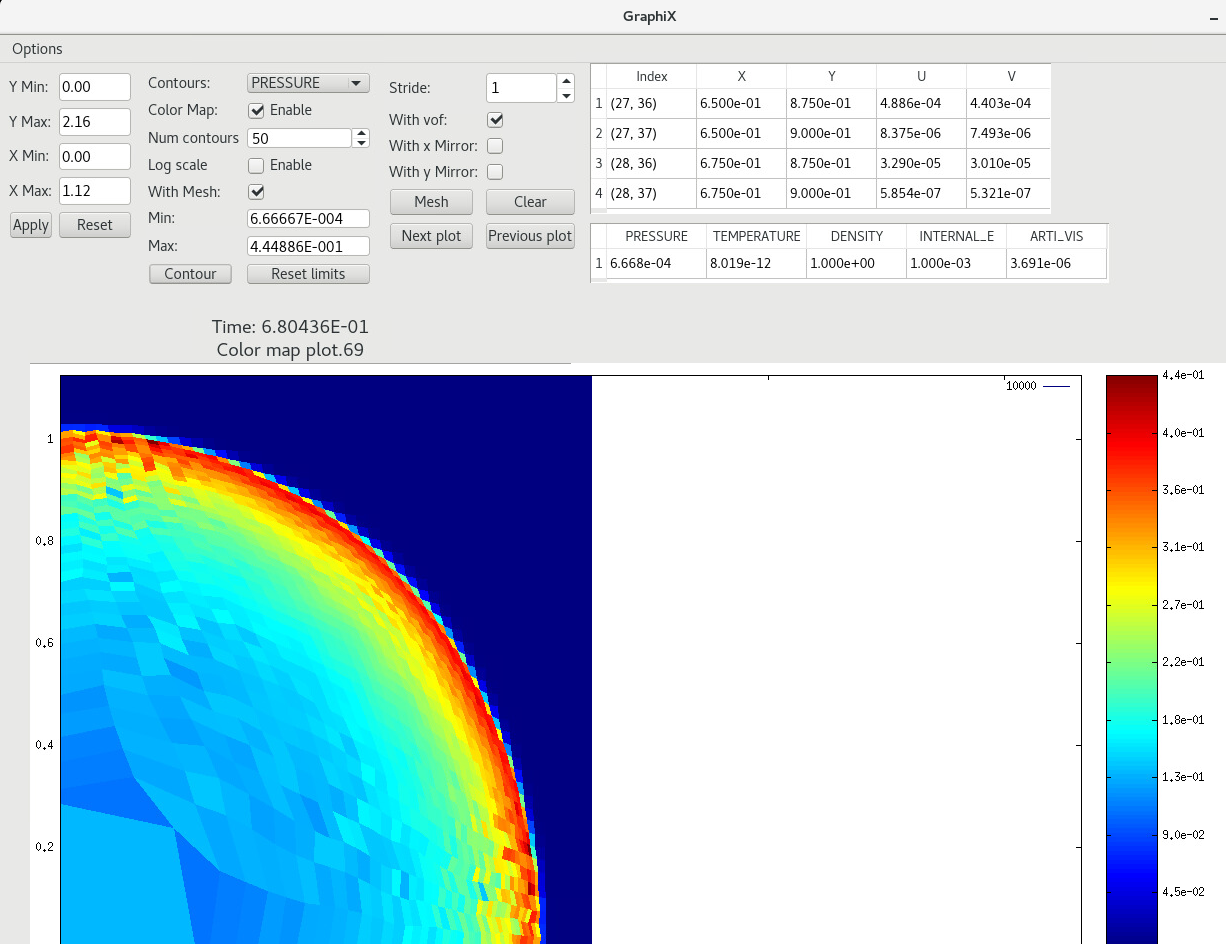The height and width of the screenshot is (944, 1226).
Task: Increment Num contours with the up stepper arrow
Action: pos(360,133)
